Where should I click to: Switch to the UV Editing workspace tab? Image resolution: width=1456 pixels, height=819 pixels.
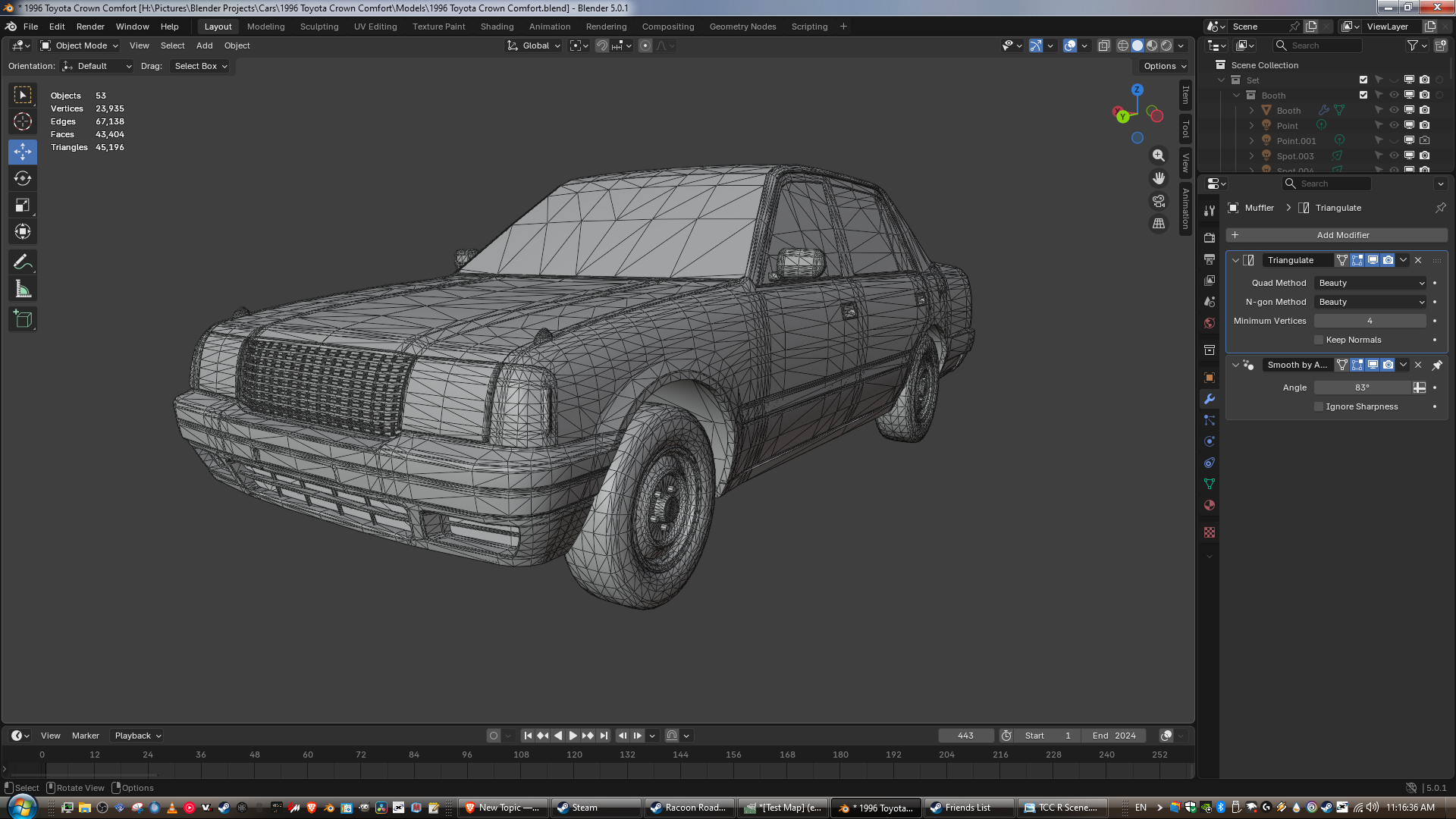[x=375, y=27]
